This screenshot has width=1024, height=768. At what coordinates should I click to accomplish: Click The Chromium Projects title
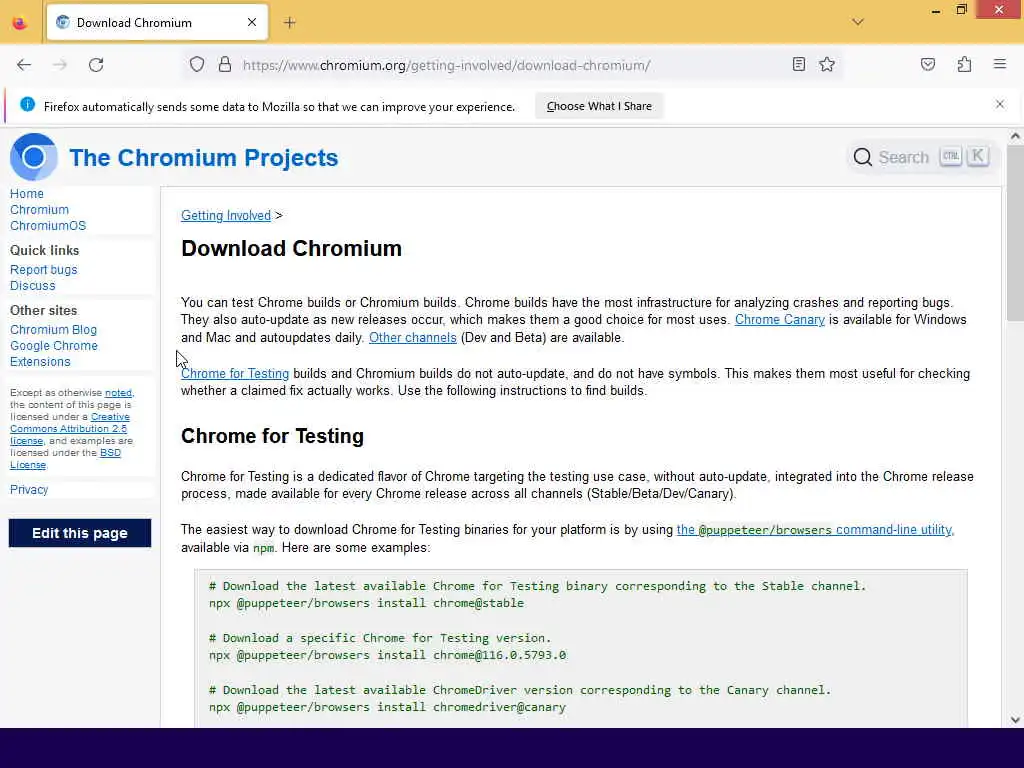click(204, 157)
